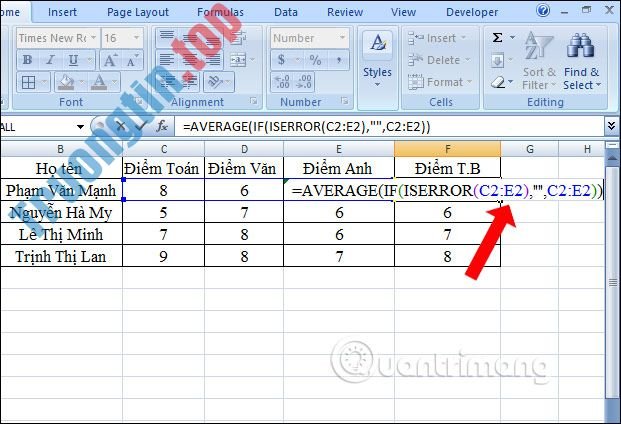Image resolution: width=621 pixels, height=424 pixels.
Task: Click cell 'Nguyễn Hà My'
Action: [61, 213]
